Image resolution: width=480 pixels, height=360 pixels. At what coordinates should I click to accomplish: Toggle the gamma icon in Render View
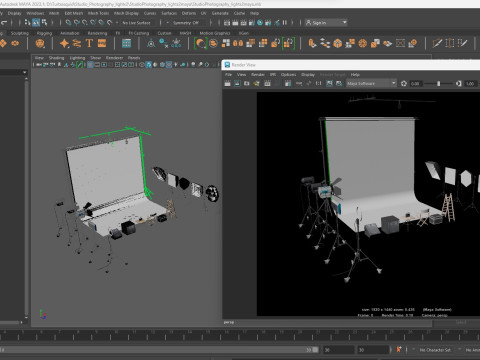point(459,83)
